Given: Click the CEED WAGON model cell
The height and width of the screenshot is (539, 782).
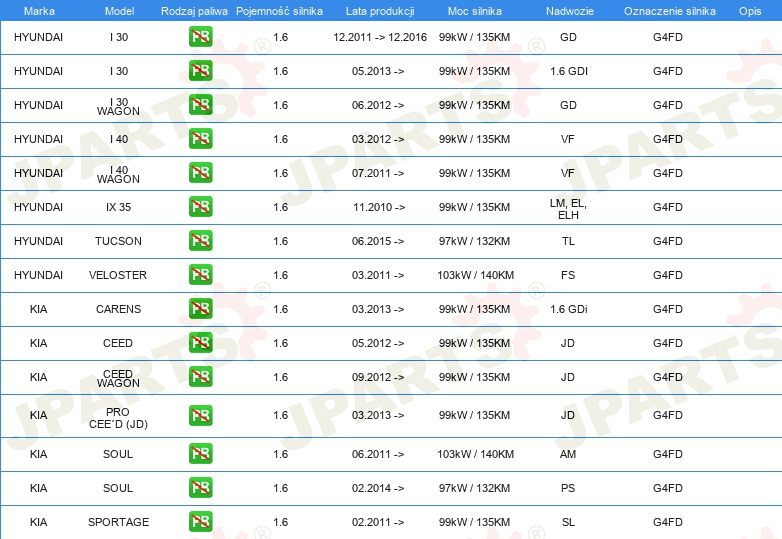Looking at the screenshot, I should point(118,378).
